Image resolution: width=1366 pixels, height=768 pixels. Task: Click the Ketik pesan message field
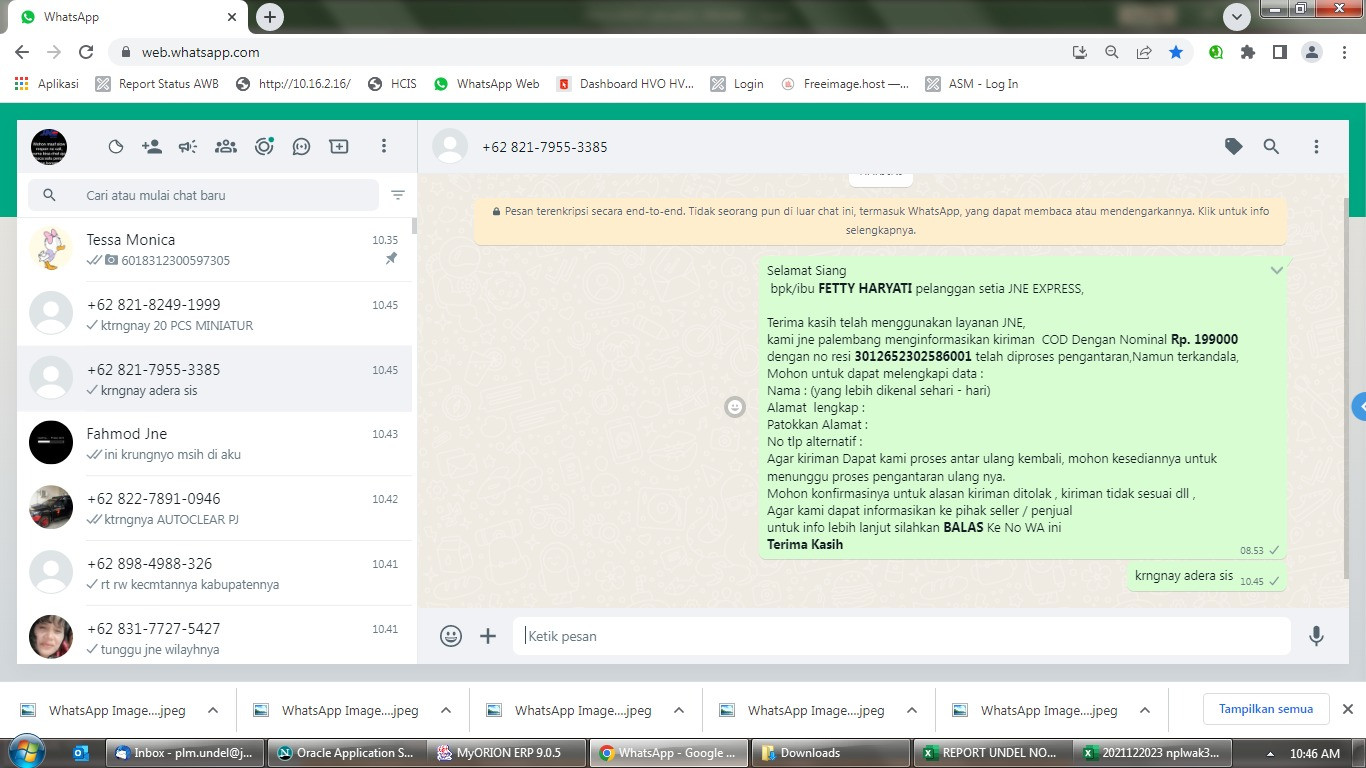click(x=901, y=636)
